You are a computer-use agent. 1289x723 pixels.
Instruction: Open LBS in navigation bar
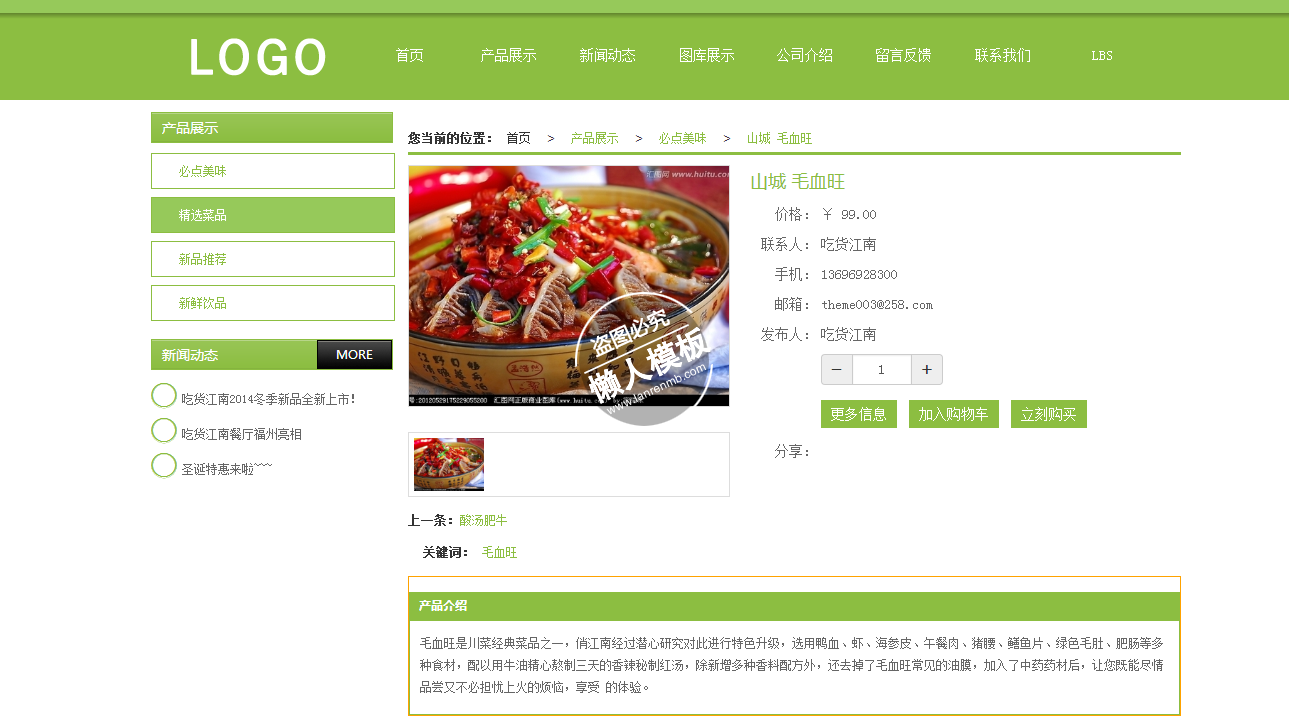tap(1102, 56)
